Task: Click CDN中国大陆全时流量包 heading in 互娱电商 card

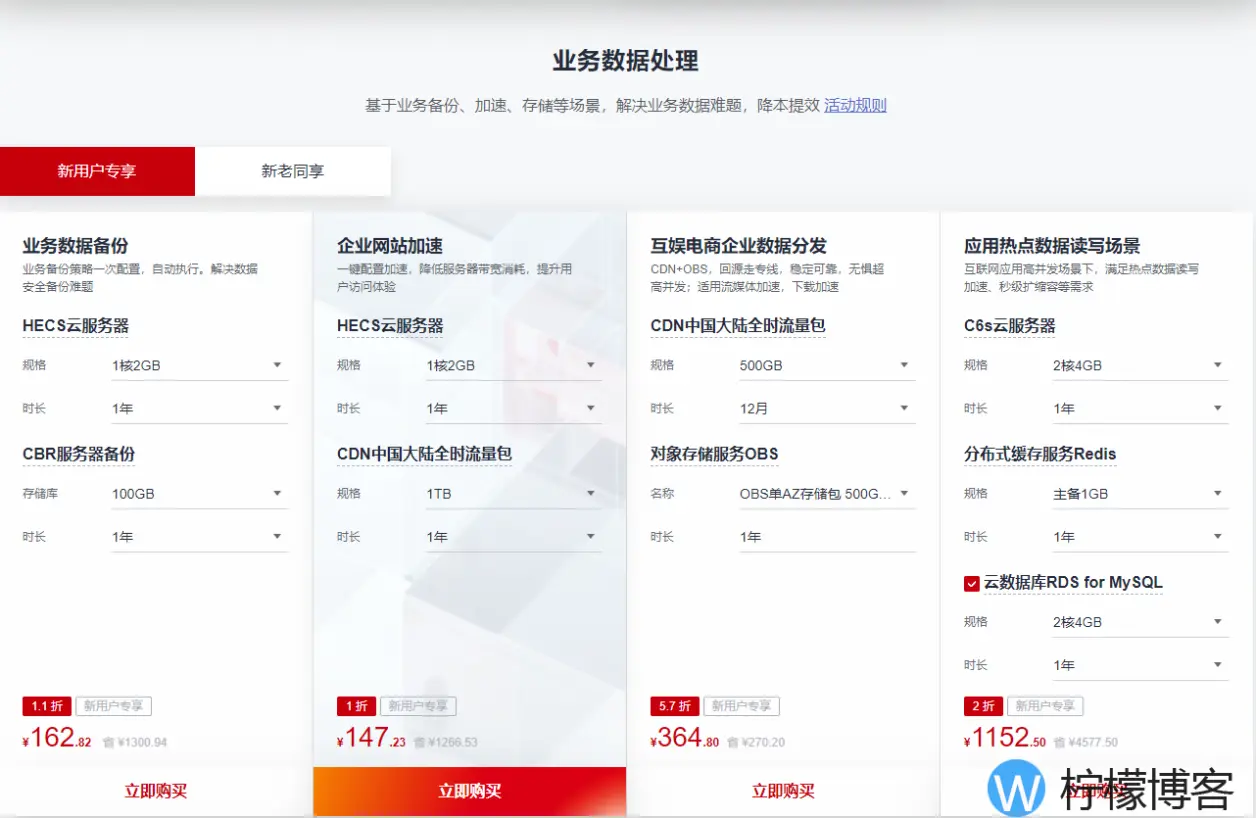Action: click(738, 326)
